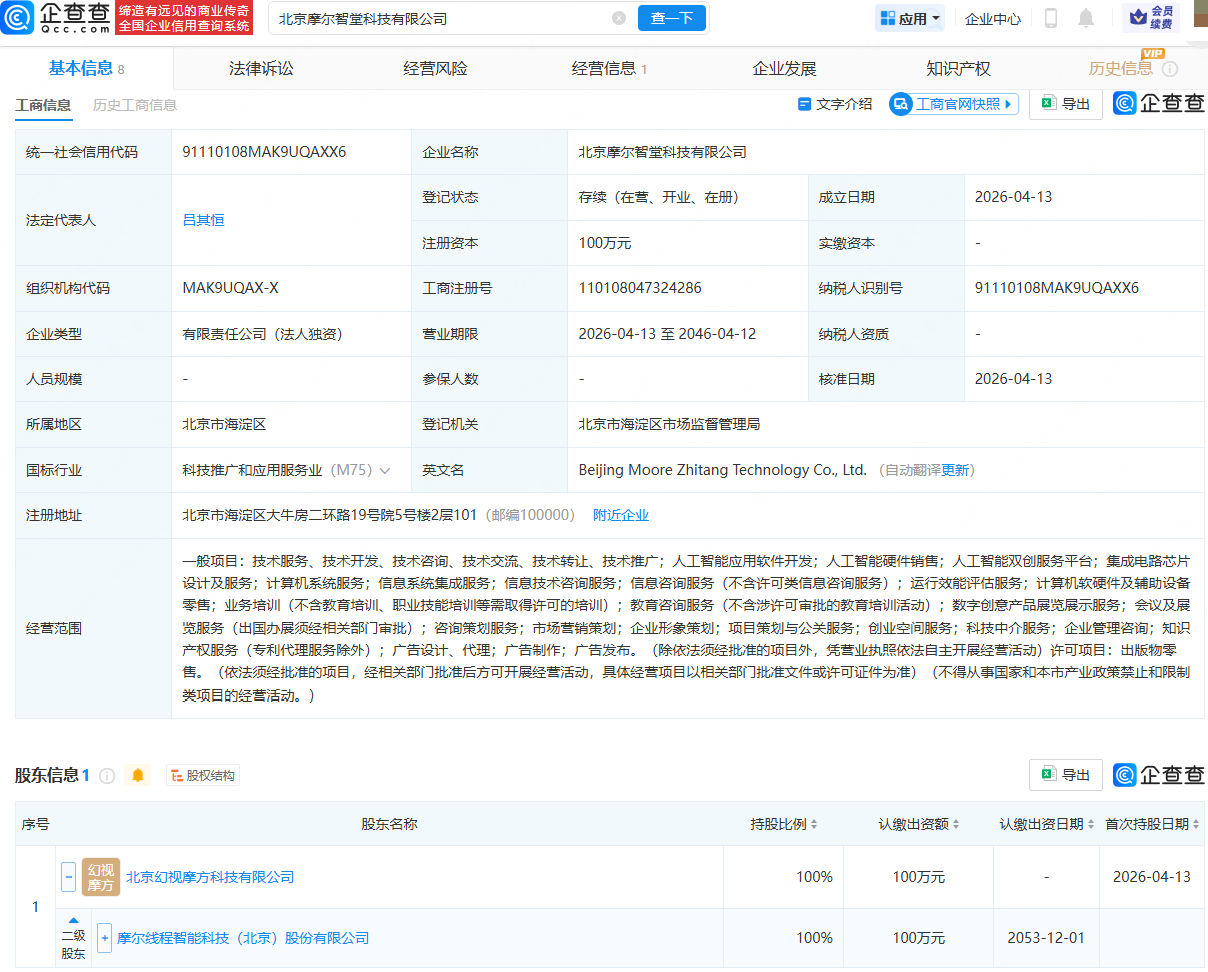Click the 导出 export icon in 股东信息 section
The width and height of the screenshot is (1208, 972).
[1065, 775]
